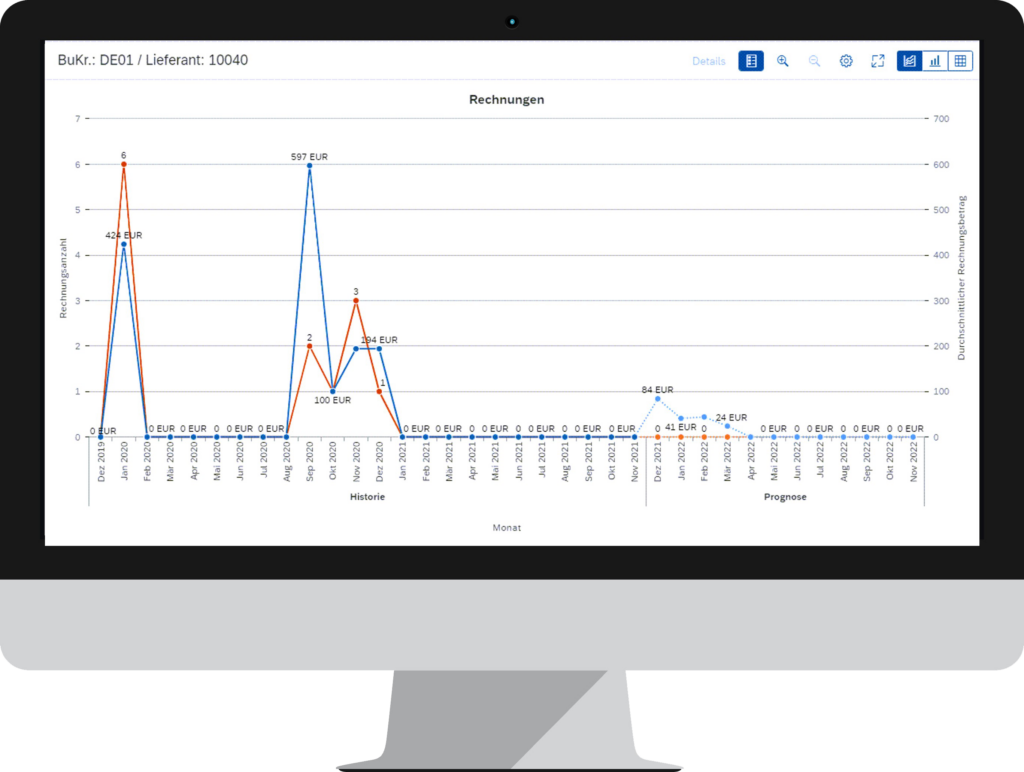
Task: Select the 424 EUR blue data point
Action: (124, 244)
